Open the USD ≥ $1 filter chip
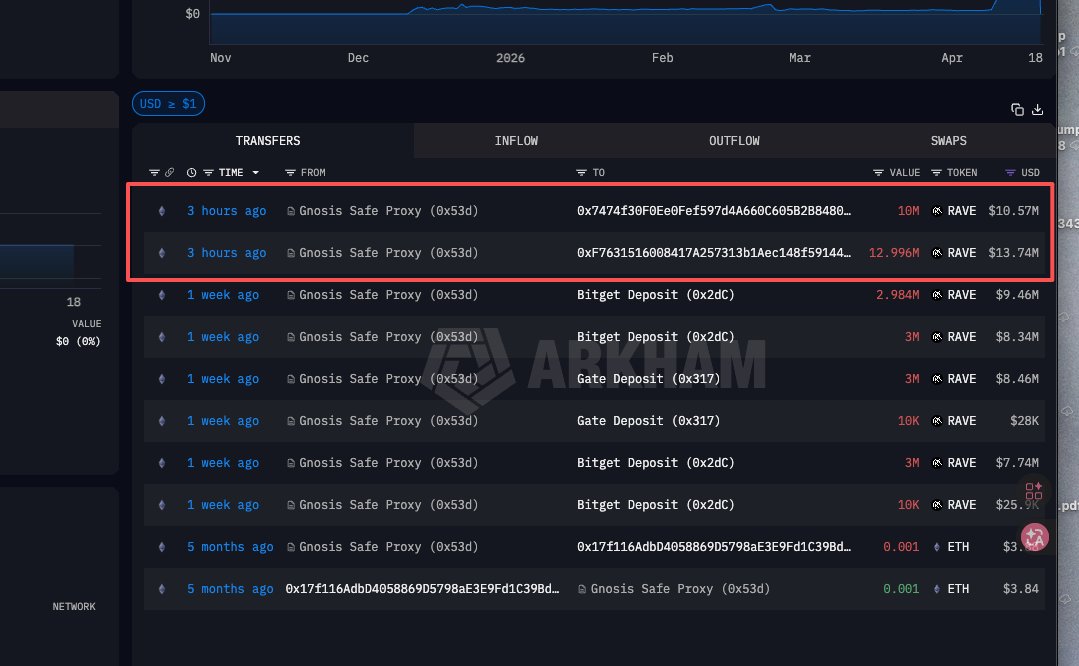1079x666 pixels. (168, 104)
